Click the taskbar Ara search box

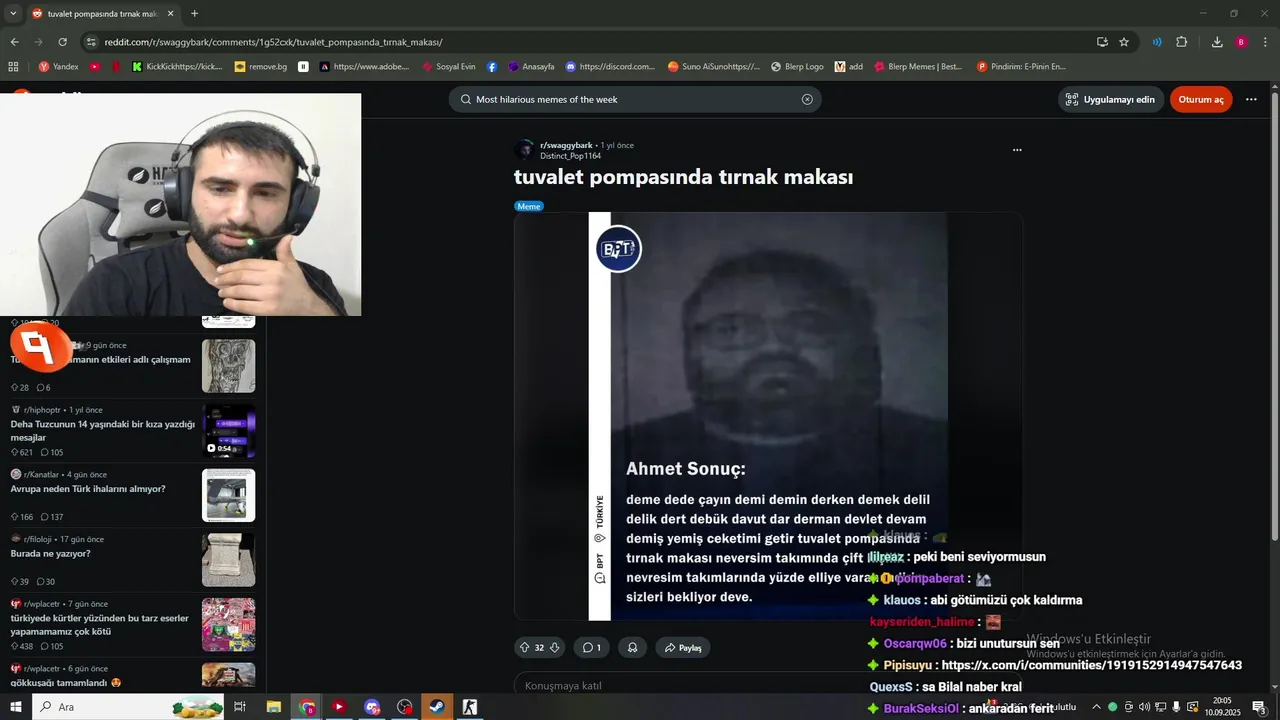(130, 707)
